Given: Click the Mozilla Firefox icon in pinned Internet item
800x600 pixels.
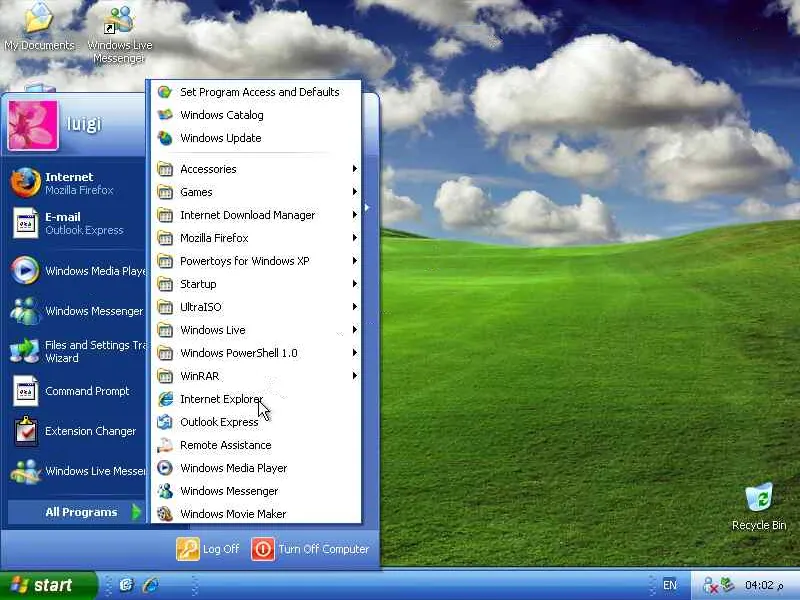Looking at the screenshot, I should [25, 183].
